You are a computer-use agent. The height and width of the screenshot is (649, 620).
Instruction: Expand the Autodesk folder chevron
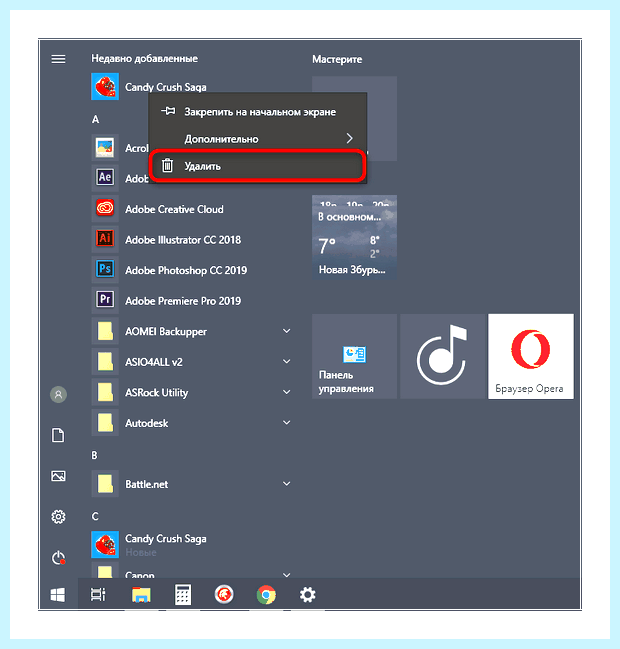286,423
